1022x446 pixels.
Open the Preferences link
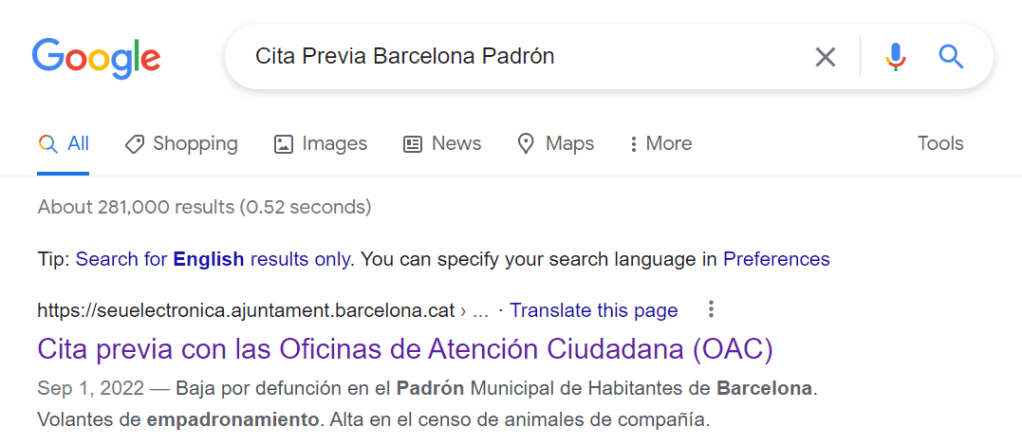click(x=776, y=260)
